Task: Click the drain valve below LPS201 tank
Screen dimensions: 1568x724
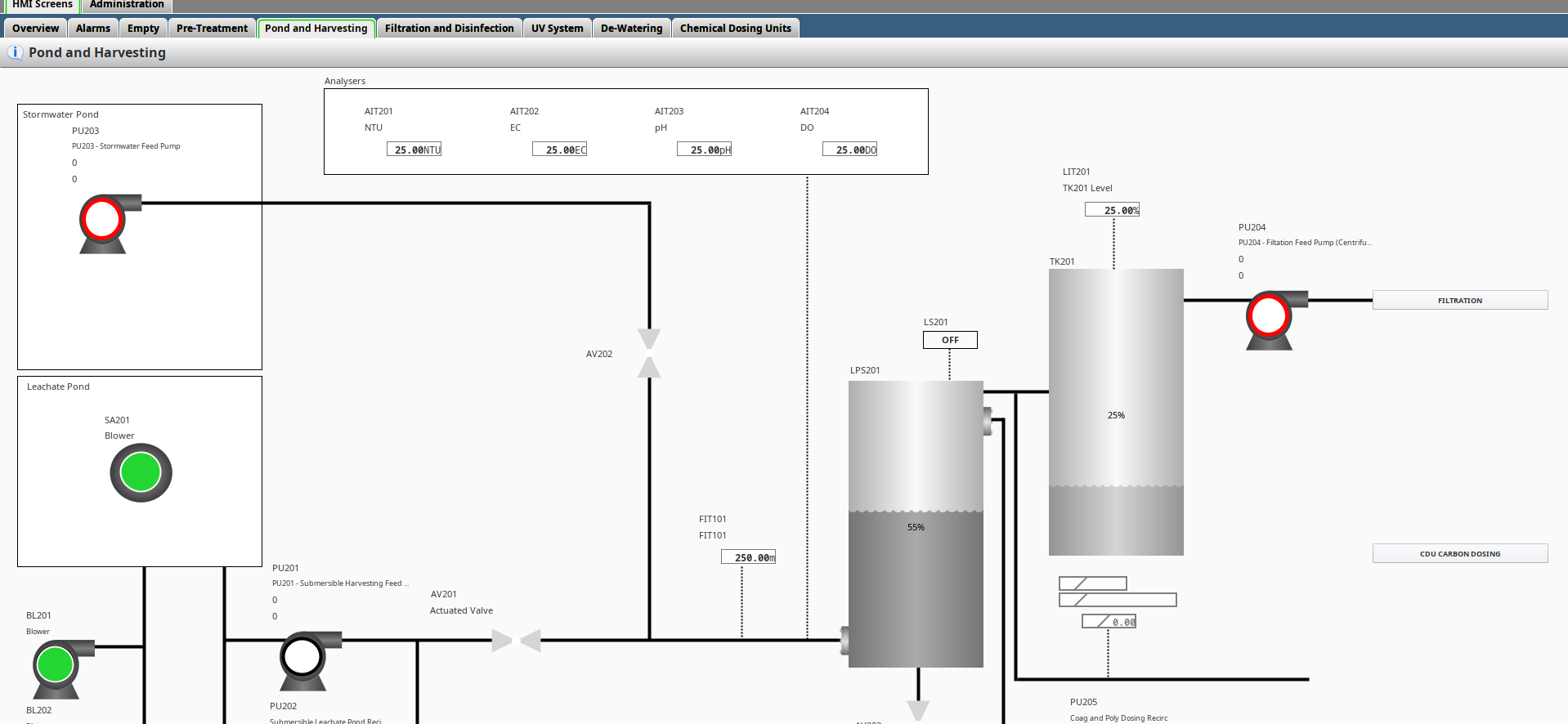Action: tap(918, 711)
